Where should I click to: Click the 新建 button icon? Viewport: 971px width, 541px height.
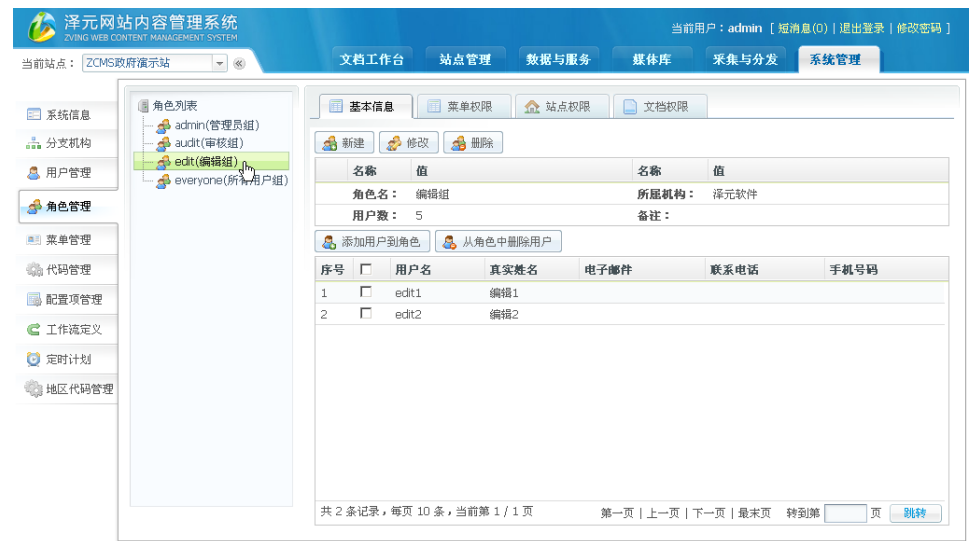tap(329, 144)
